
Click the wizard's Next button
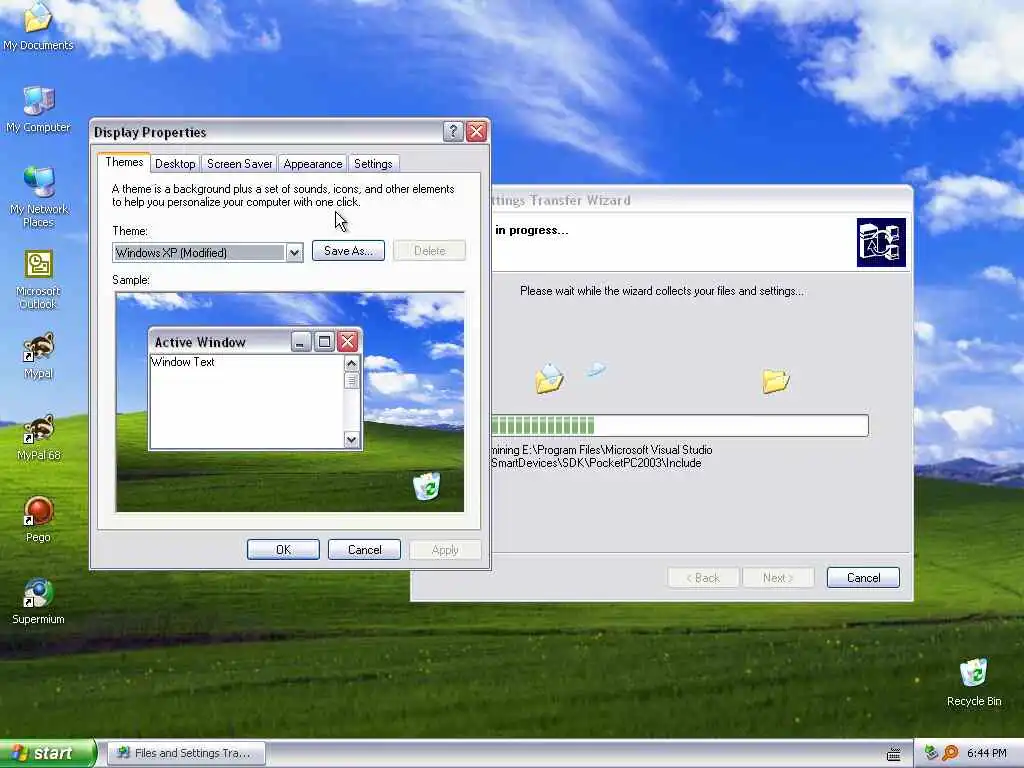click(778, 578)
